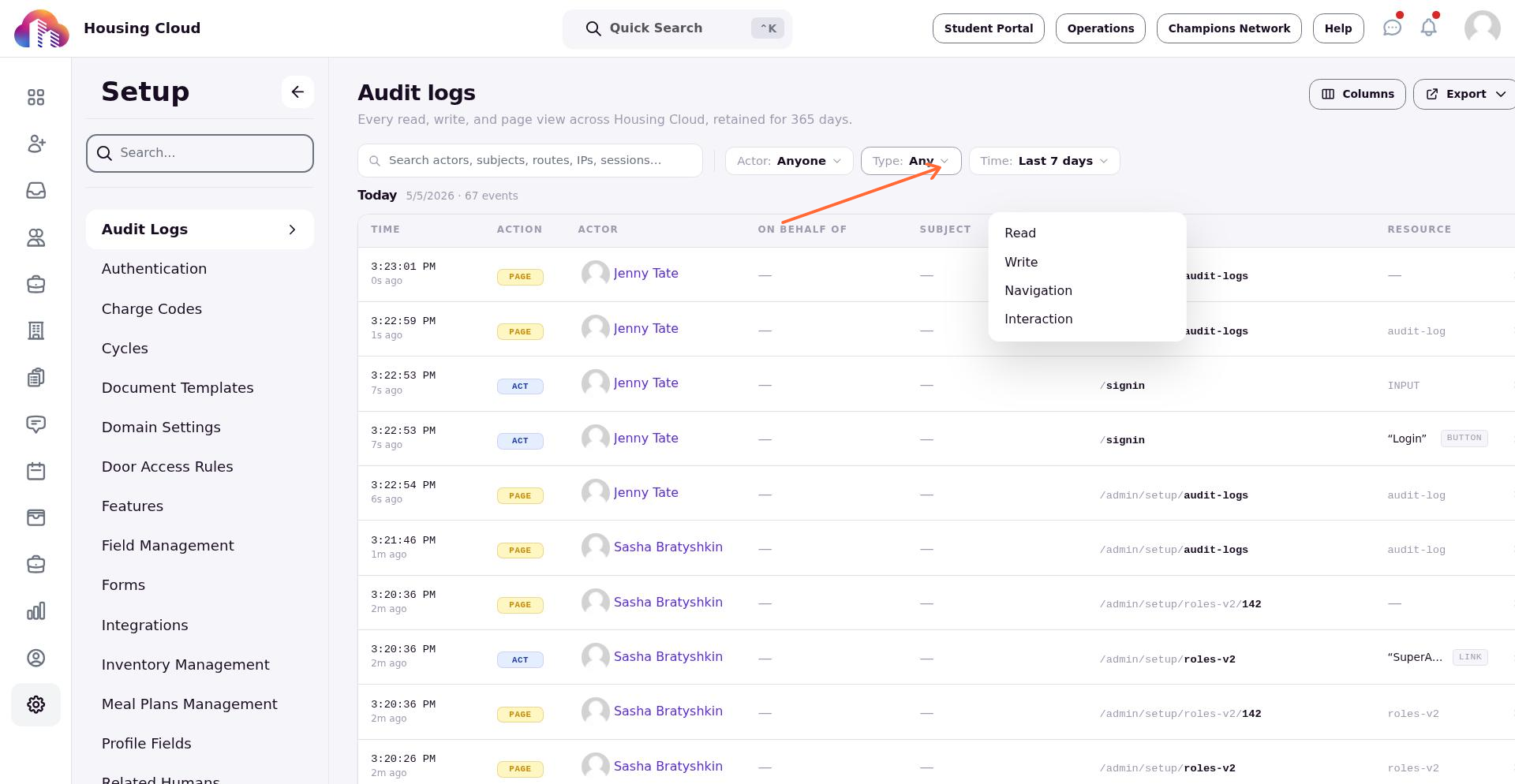Open the bar chart reports icon
The width and height of the screenshot is (1515, 784).
36,611
